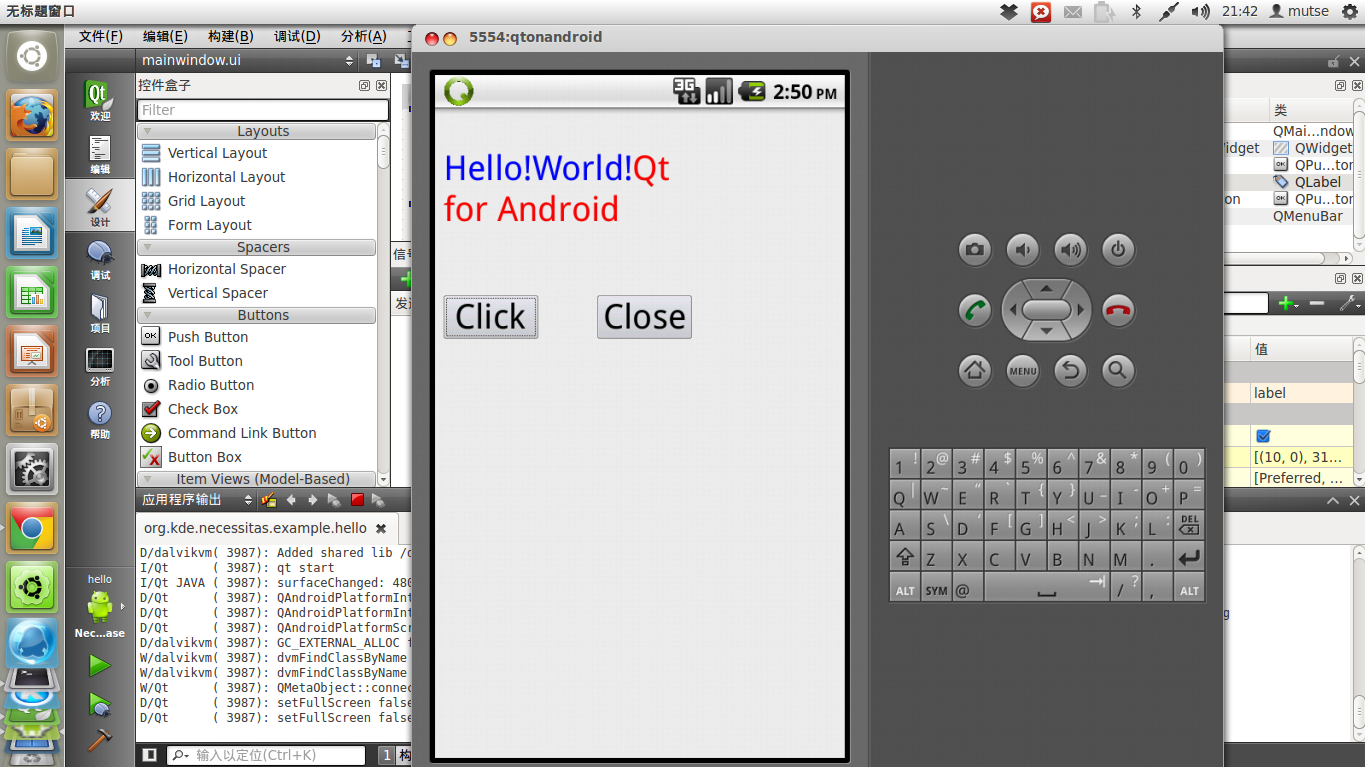The width and height of the screenshot is (1365, 767).
Task: Open Firefox from the Ubuntu launcher
Action: [32, 117]
